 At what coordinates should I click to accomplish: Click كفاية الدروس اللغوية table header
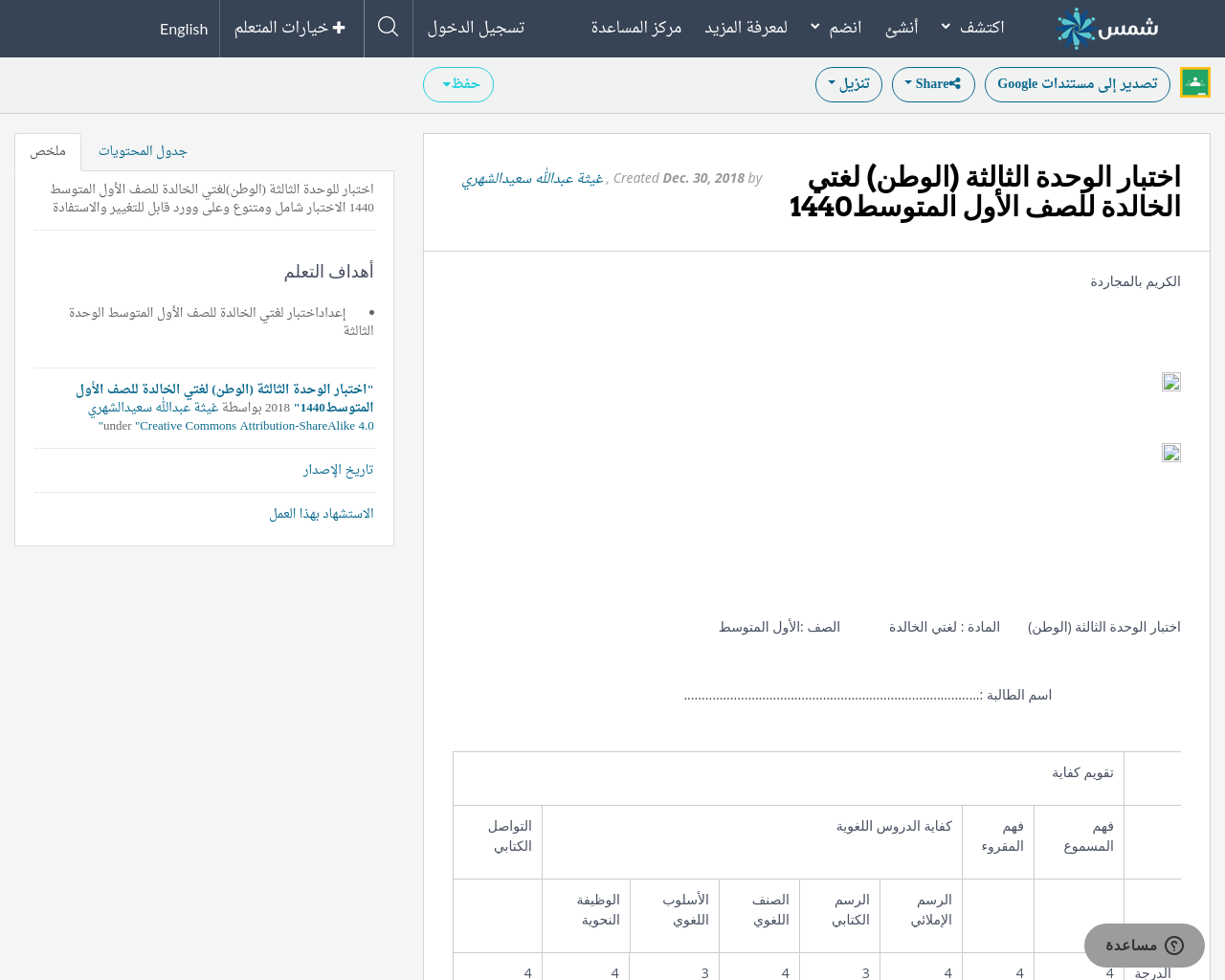752,841
